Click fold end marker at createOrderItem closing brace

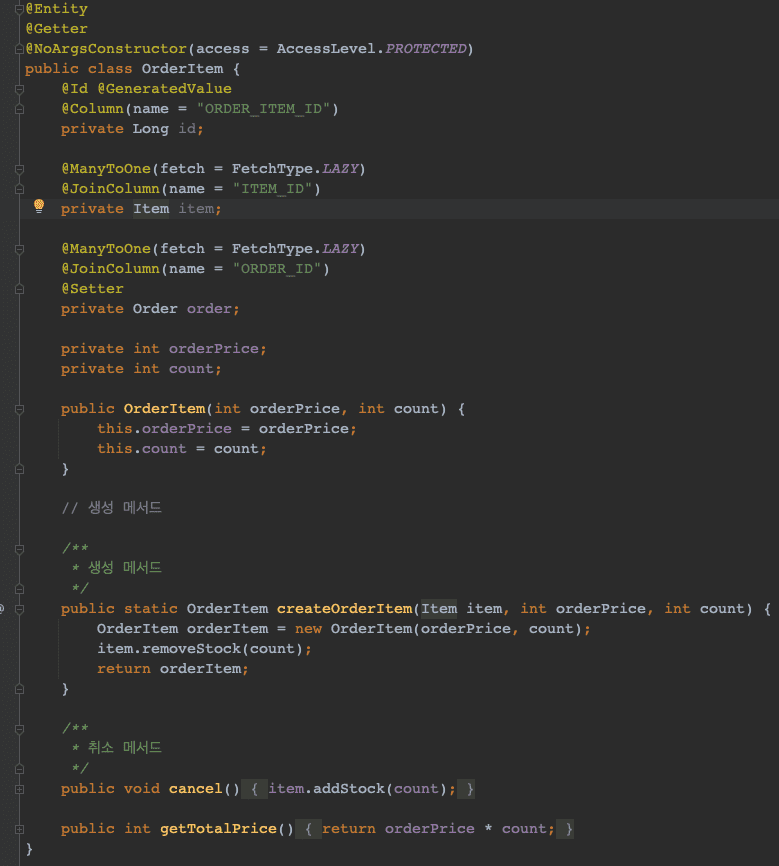(x=19, y=689)
